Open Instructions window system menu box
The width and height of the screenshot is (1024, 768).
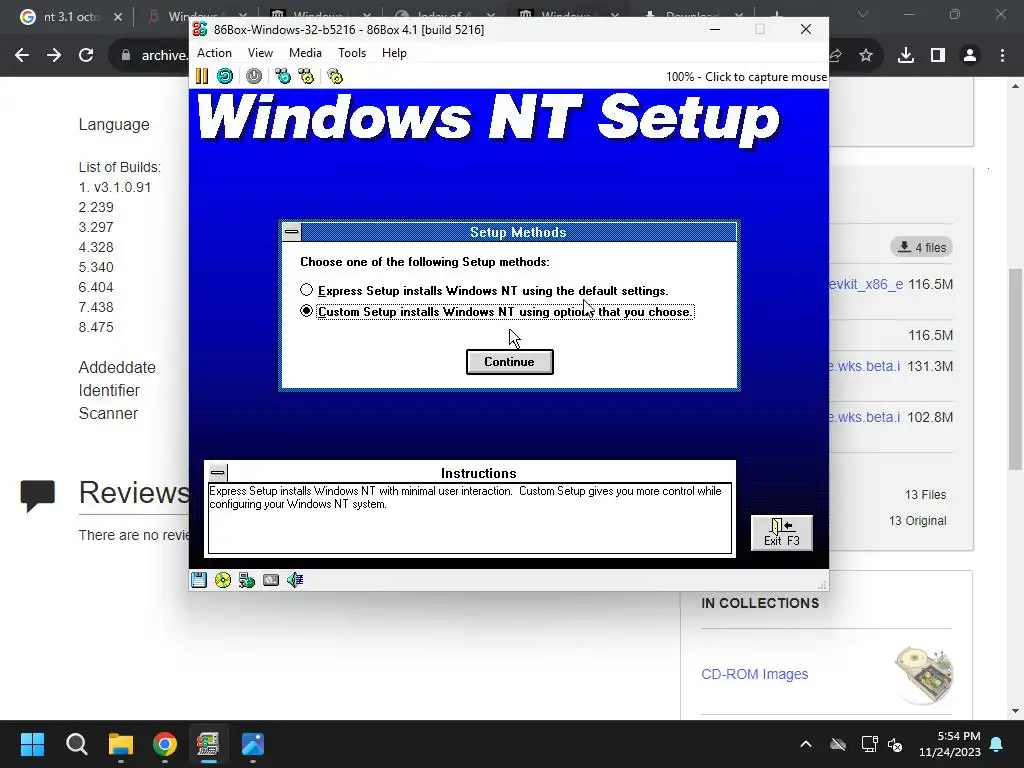[217, 472]
